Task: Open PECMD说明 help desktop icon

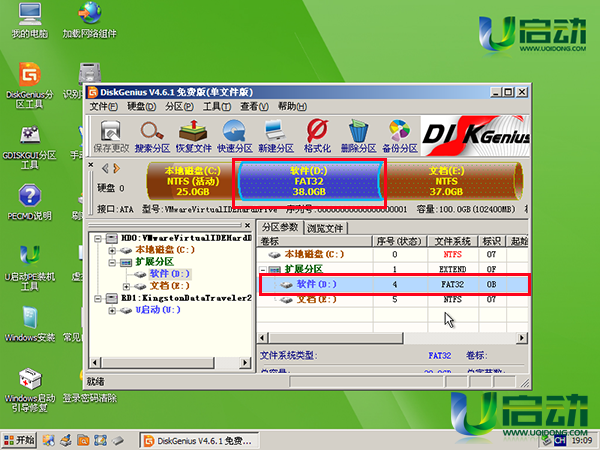Action: click(x=29, y=202)
